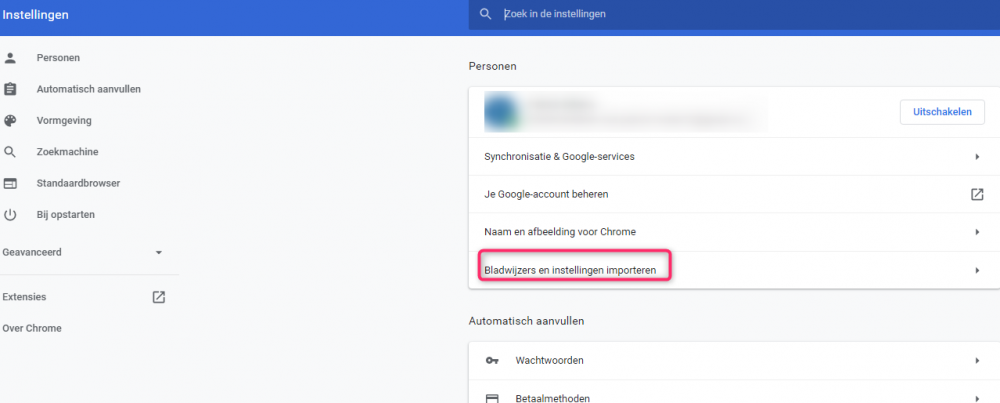
Task: Click the Personen person icon in sidebar
Action: [x=11, y=58]
